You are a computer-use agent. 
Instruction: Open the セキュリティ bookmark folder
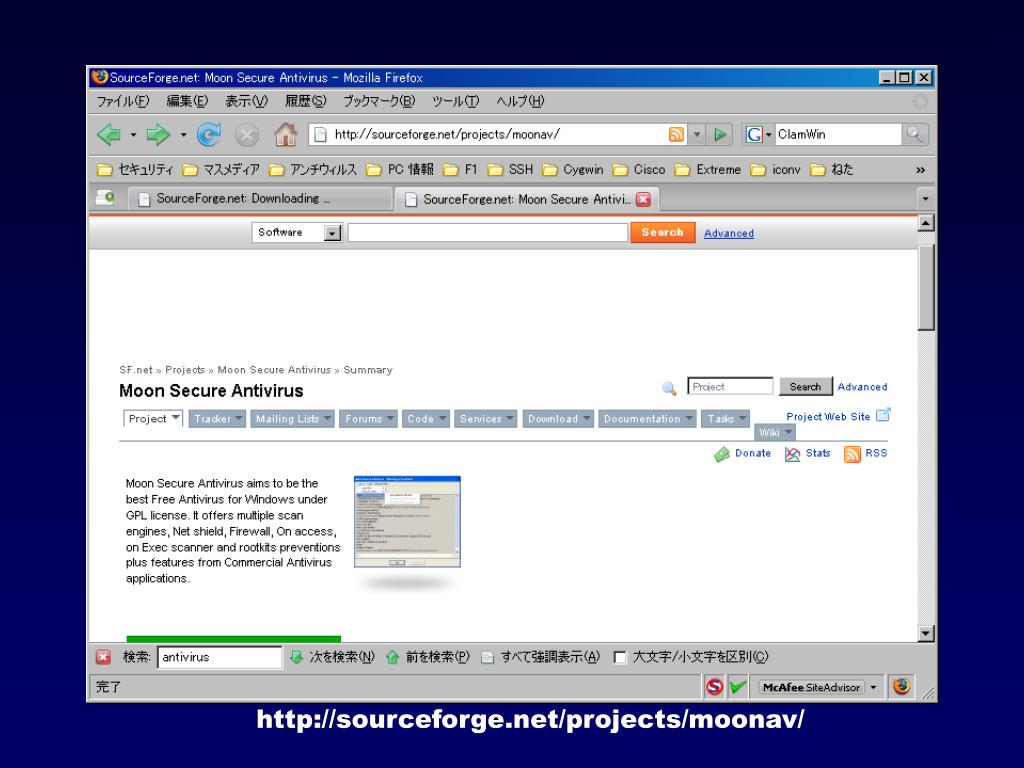[x=135, y=170]
